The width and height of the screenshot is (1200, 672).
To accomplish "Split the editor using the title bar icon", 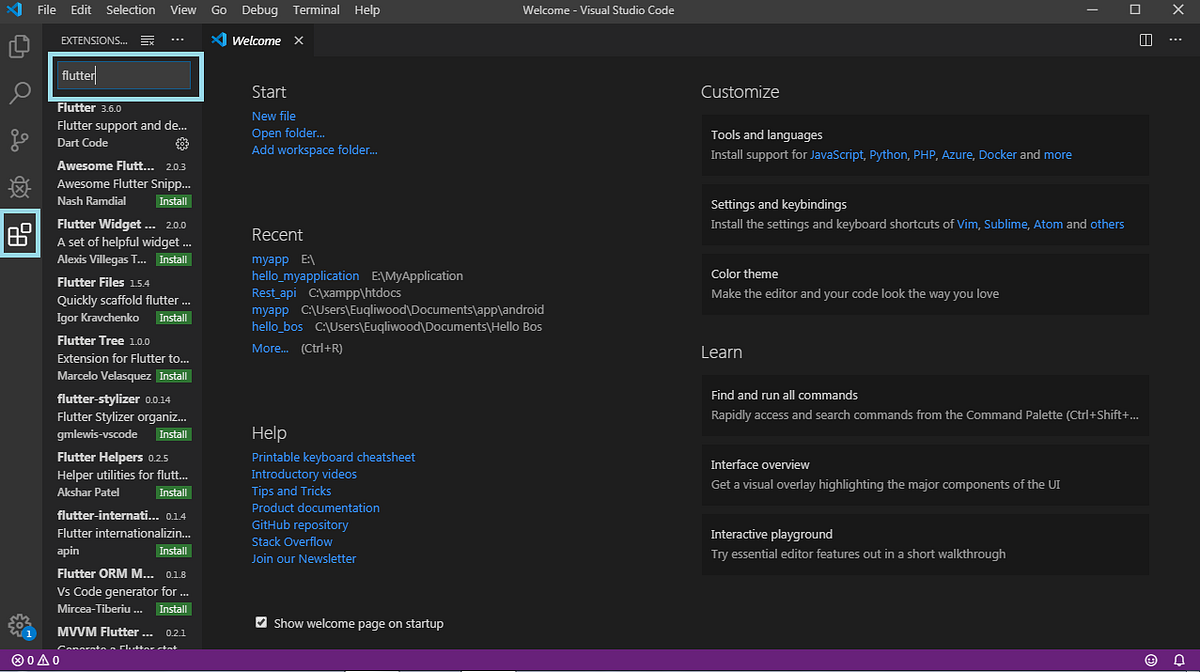I will click(1144, 40).
